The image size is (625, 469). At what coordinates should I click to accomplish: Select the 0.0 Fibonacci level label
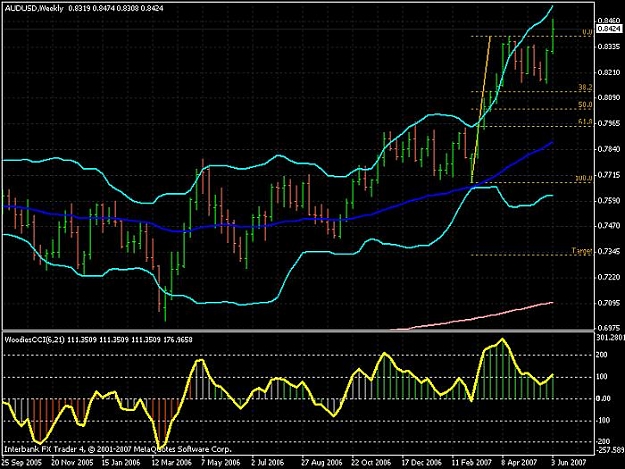pos(587,32)
